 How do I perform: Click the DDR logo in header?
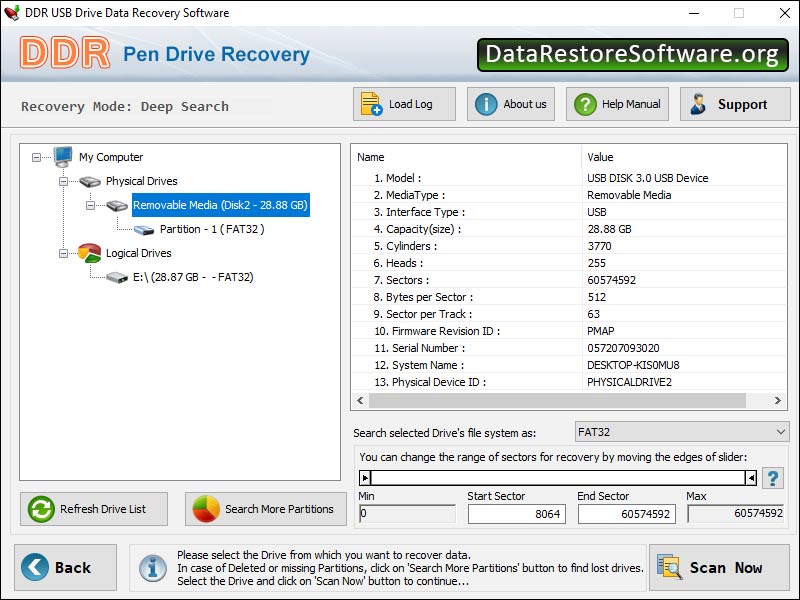(65, 53)
